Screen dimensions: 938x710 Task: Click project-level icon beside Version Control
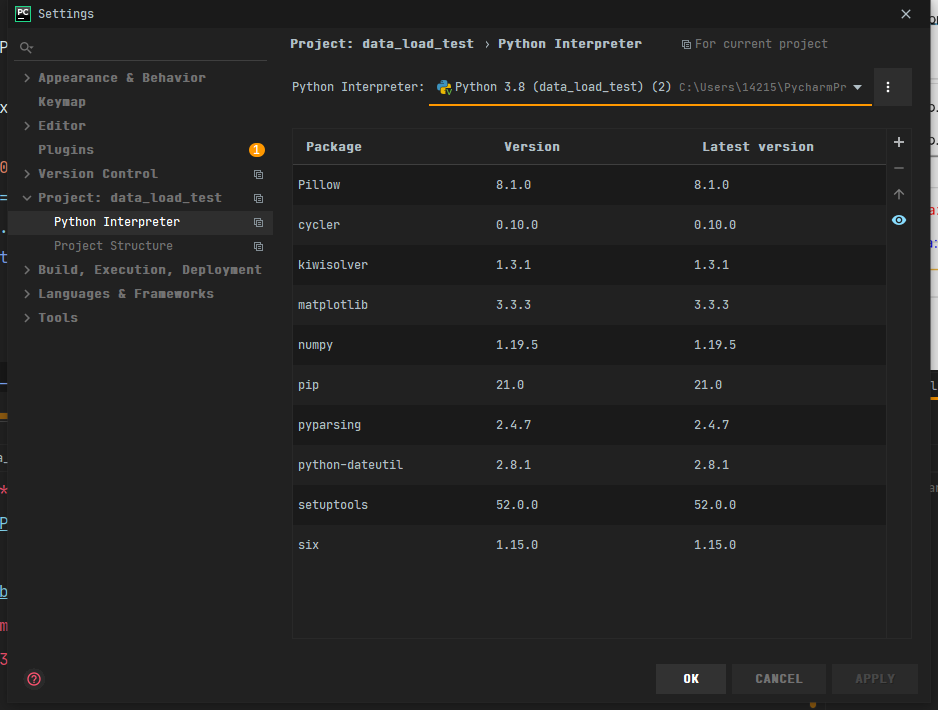258,174
